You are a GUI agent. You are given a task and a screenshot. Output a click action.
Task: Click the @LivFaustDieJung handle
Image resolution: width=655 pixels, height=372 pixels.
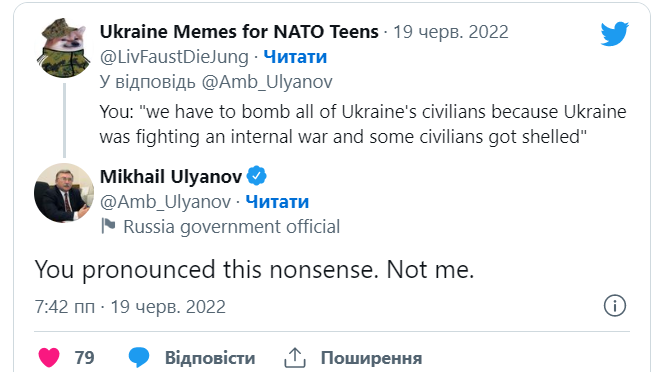[174, 57]
